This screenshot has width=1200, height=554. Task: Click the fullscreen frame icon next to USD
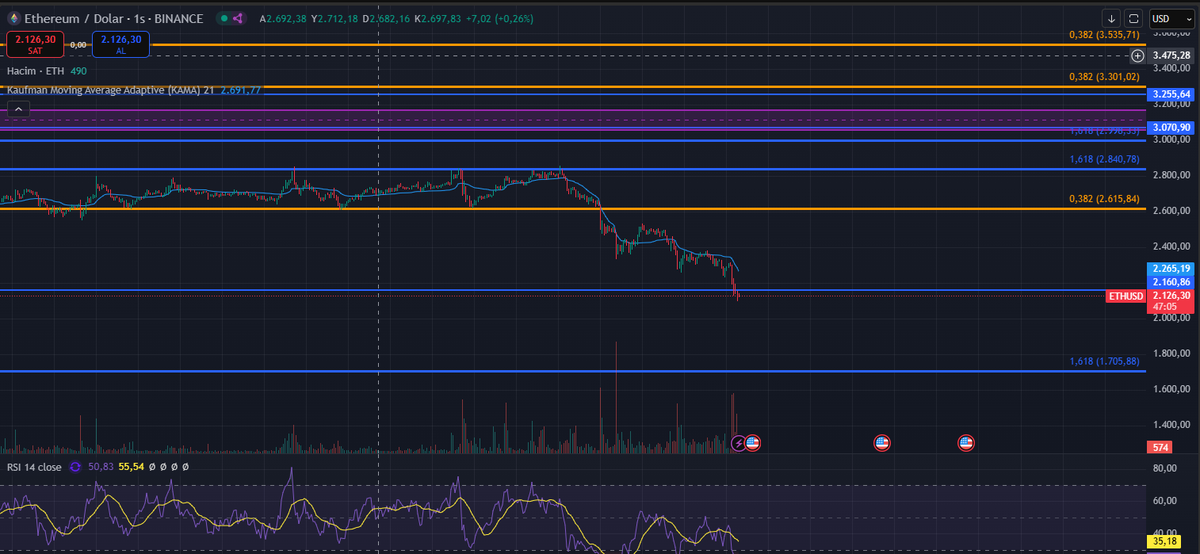[1134, 18]
